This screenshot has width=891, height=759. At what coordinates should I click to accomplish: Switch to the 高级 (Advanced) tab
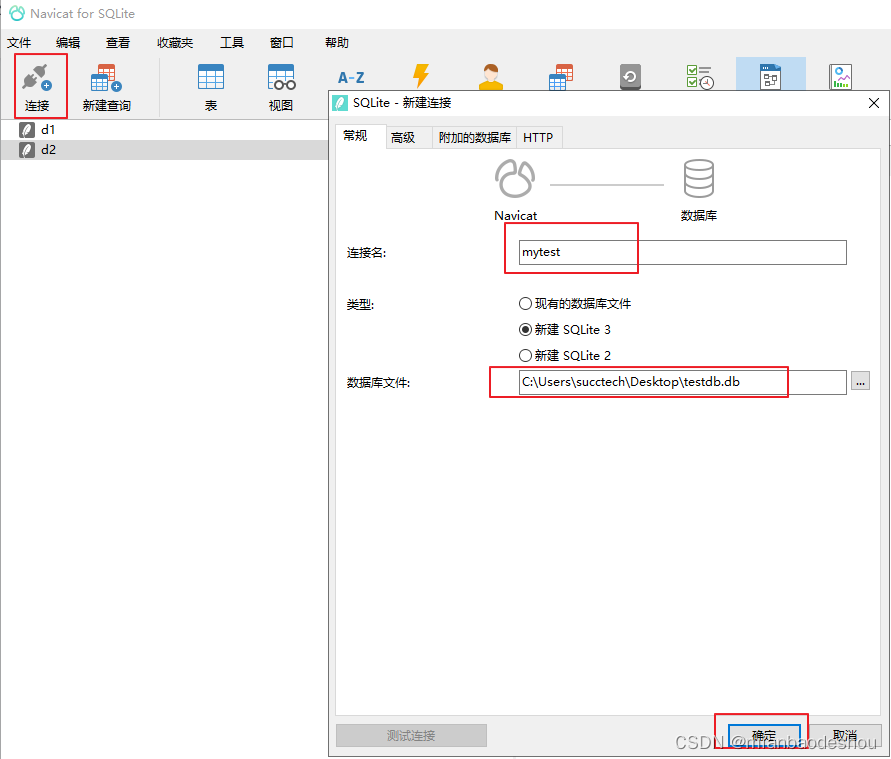tap(409, 137)
